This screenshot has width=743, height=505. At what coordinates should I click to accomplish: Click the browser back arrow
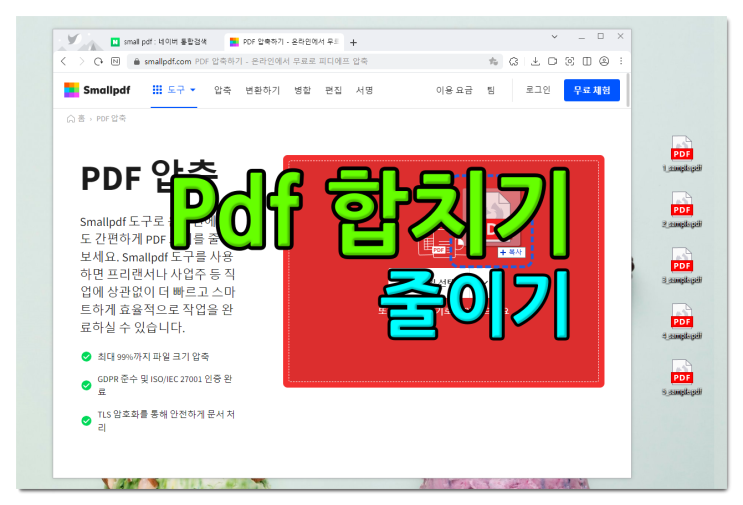click(63, 61)
